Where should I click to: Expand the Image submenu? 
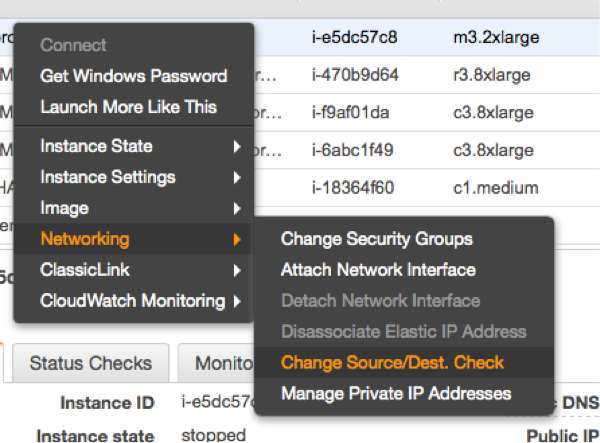(64, 208)
